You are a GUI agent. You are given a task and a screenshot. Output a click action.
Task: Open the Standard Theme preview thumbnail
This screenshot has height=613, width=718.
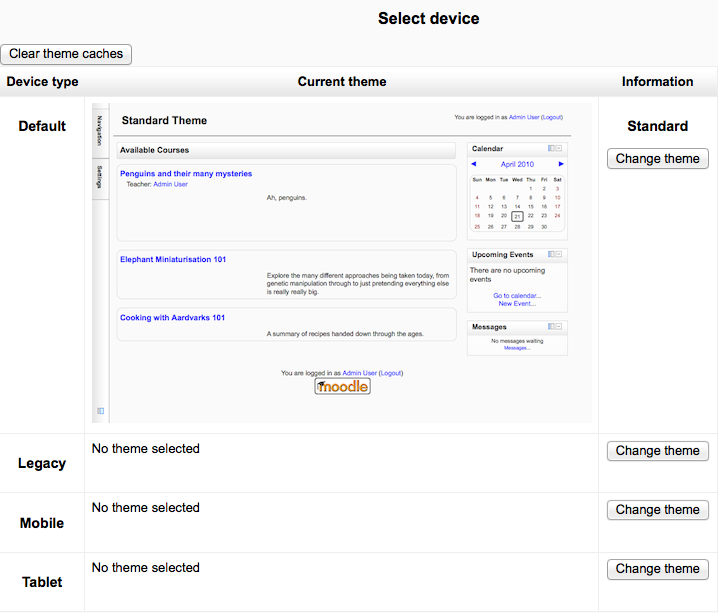point(342,263)
